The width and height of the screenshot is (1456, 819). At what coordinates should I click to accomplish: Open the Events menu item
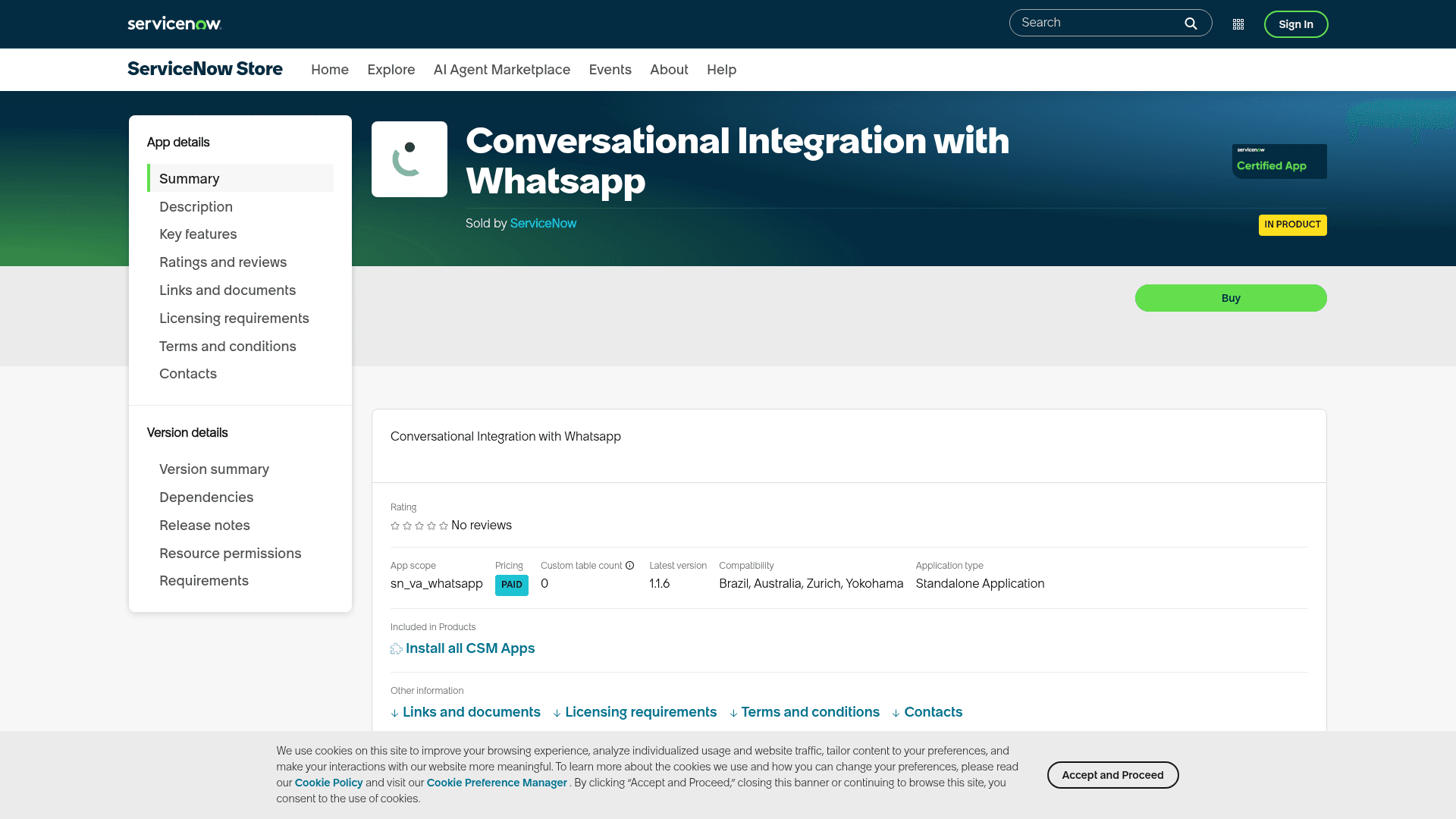[610, 70]
